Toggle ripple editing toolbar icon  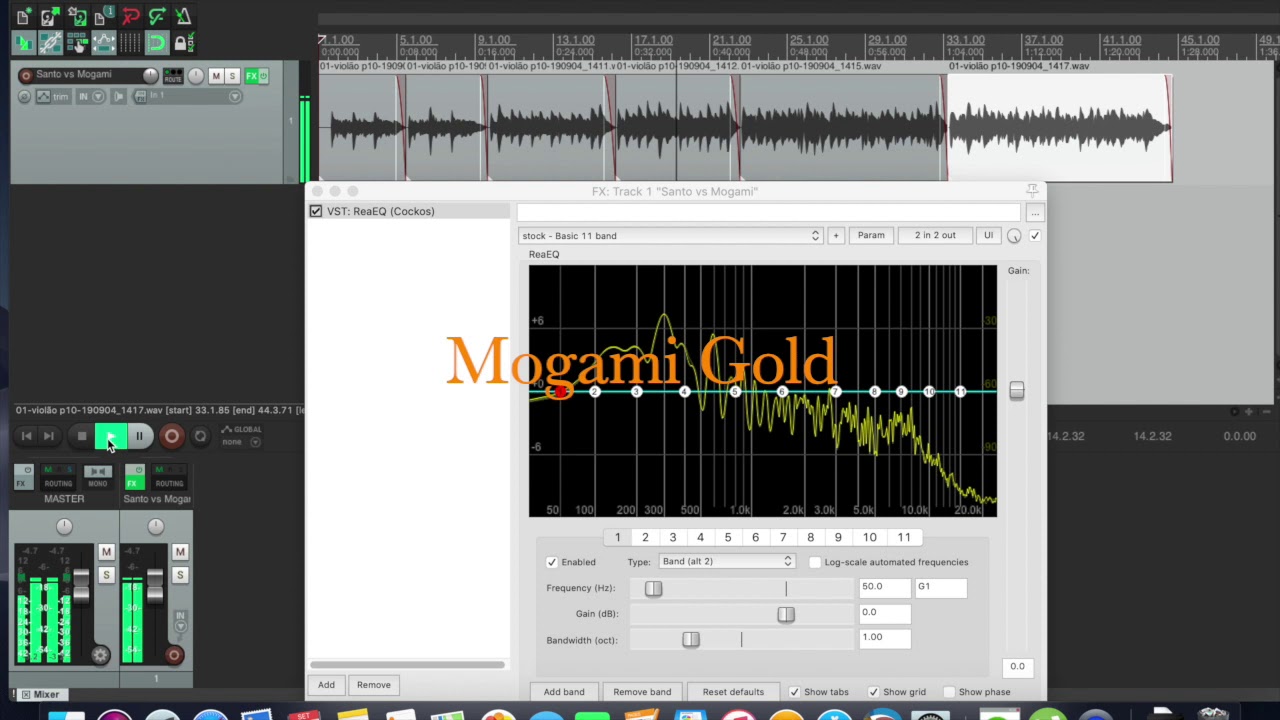(77, 43)
